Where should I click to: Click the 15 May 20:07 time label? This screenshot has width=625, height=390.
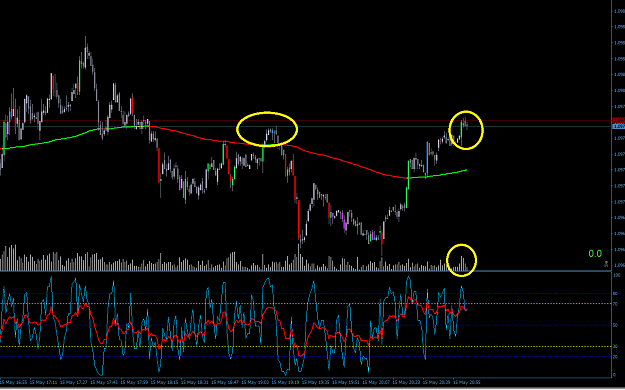coord(376,382)
